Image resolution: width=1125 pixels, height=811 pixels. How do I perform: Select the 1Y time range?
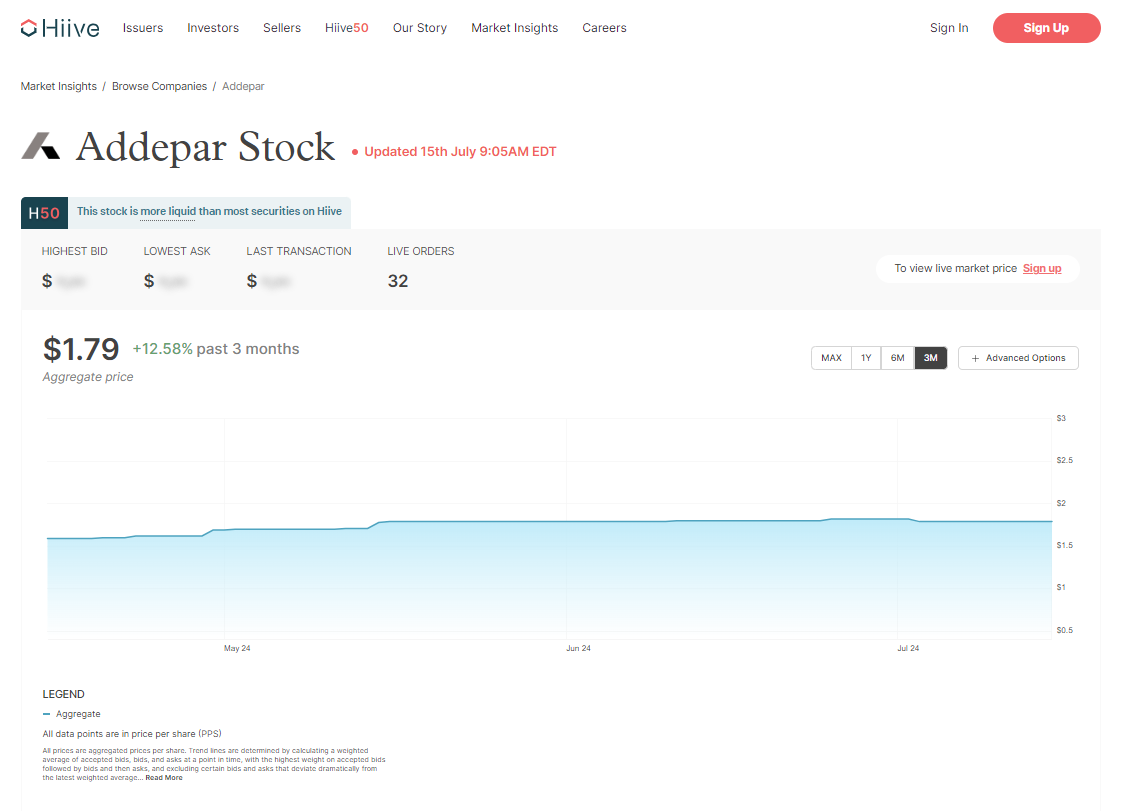(x=866, y=358)
